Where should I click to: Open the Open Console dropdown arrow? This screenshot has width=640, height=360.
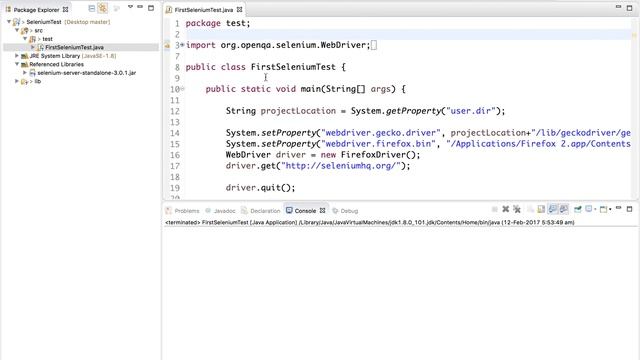pos(610,209)
